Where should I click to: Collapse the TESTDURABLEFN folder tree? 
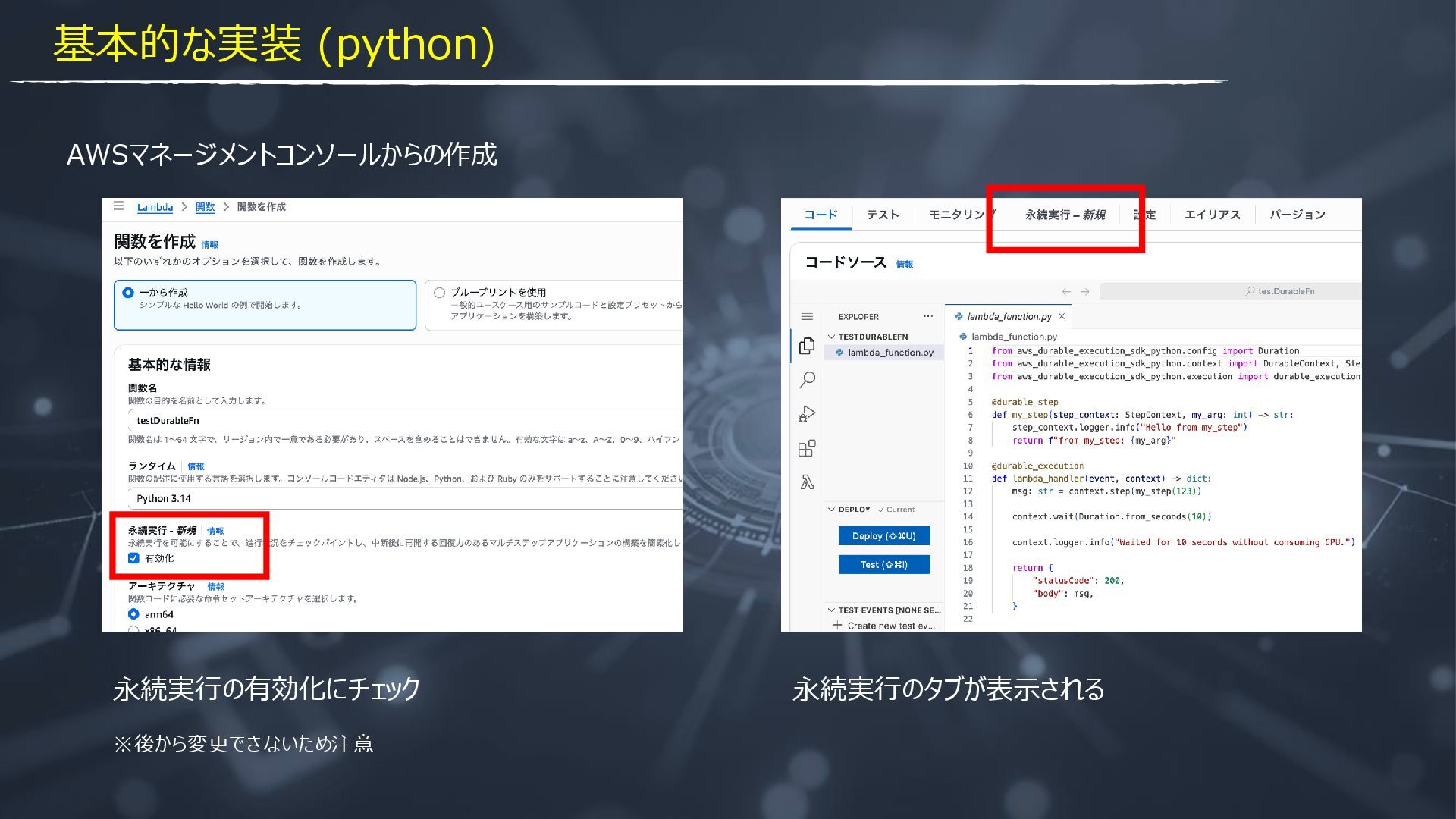832,337
